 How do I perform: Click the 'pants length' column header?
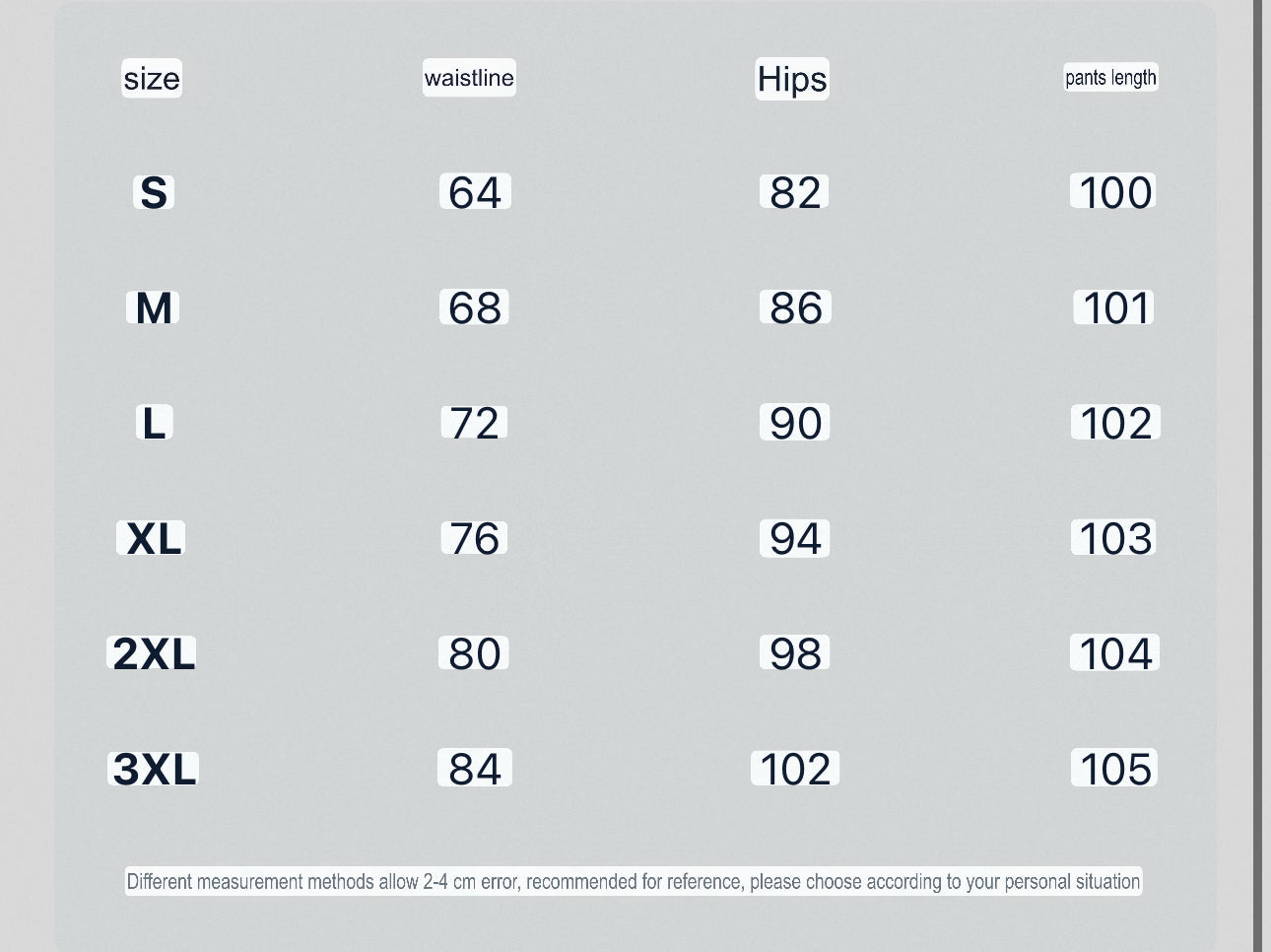point(1110,78)
